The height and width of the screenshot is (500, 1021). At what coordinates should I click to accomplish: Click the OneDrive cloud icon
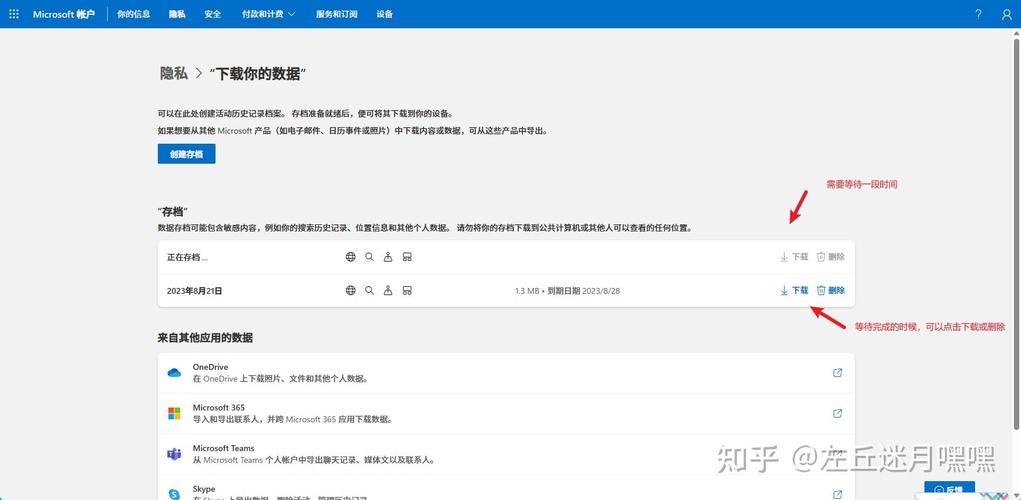(x=174, y=373)
